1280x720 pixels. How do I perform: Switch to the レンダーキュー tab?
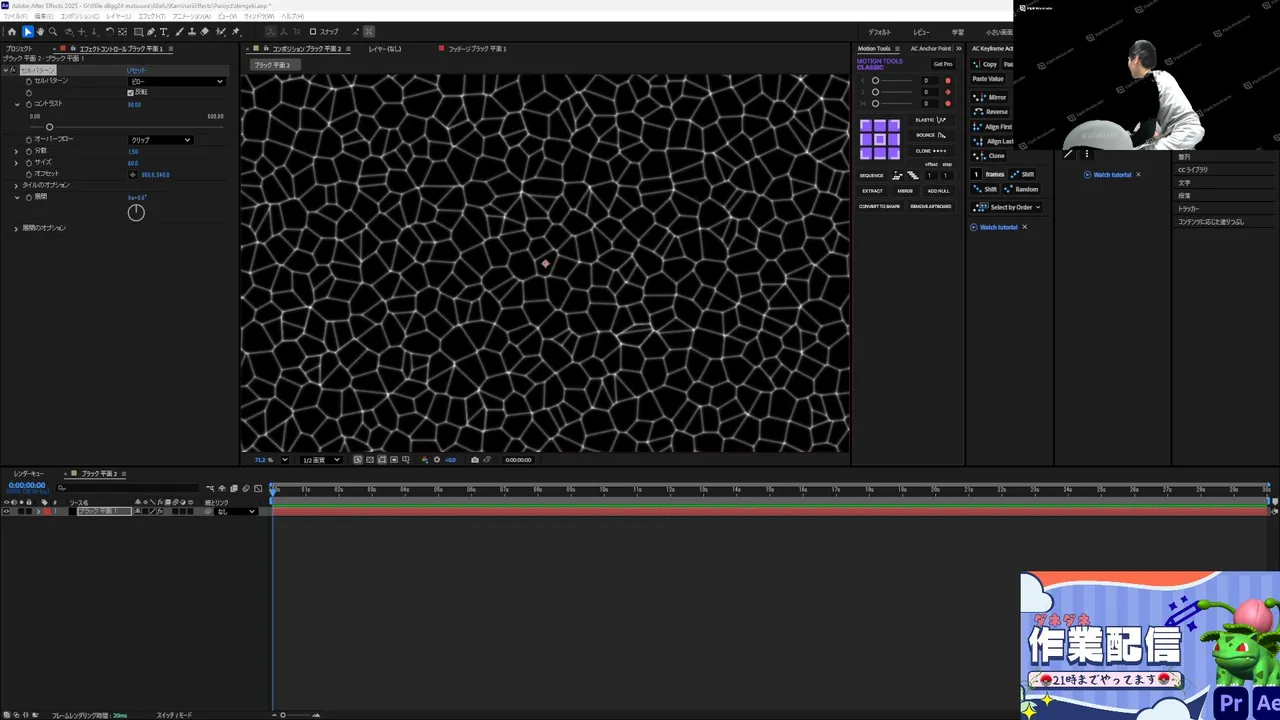(29, 474)
